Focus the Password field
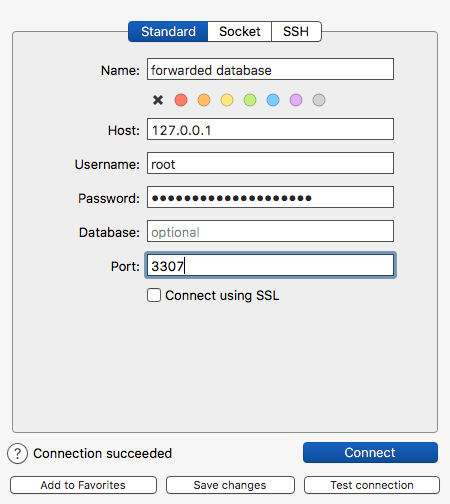 pyautogui.click(x=270, y=197)
